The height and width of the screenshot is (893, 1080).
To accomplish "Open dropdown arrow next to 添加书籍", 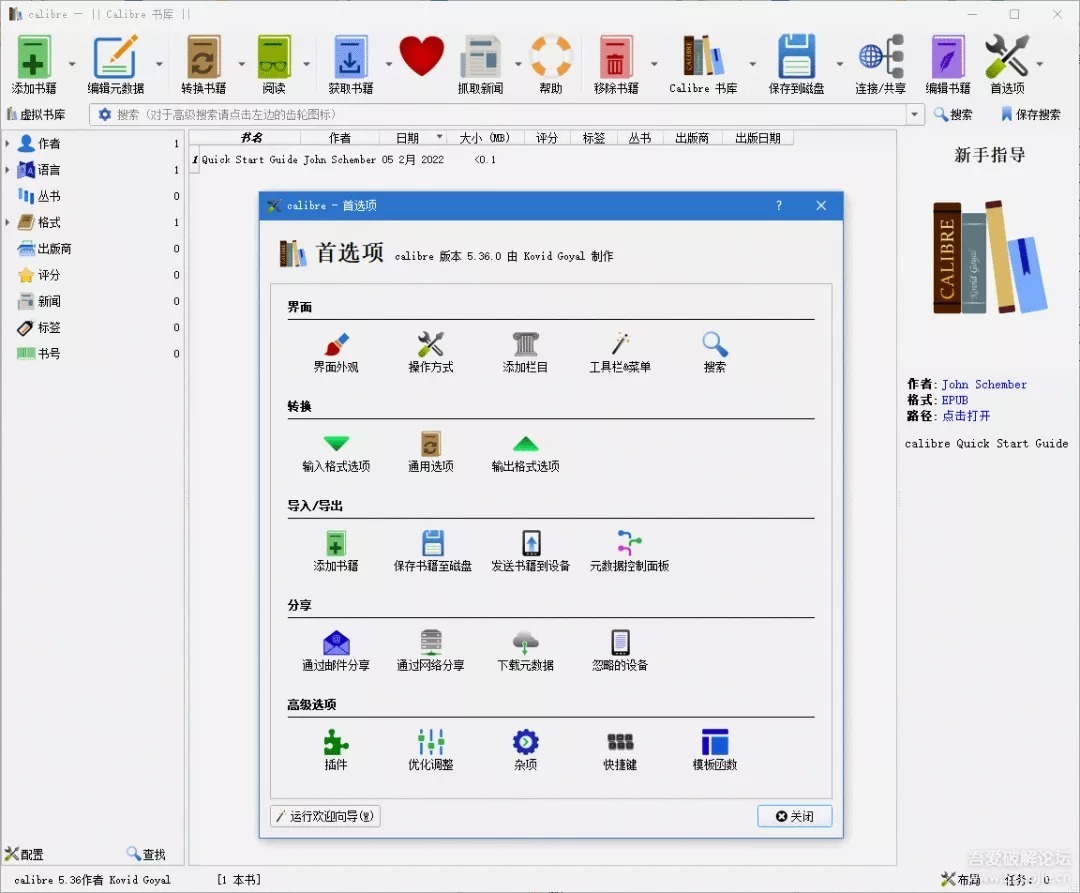I will pyautogui.click(x=72, y=64).
